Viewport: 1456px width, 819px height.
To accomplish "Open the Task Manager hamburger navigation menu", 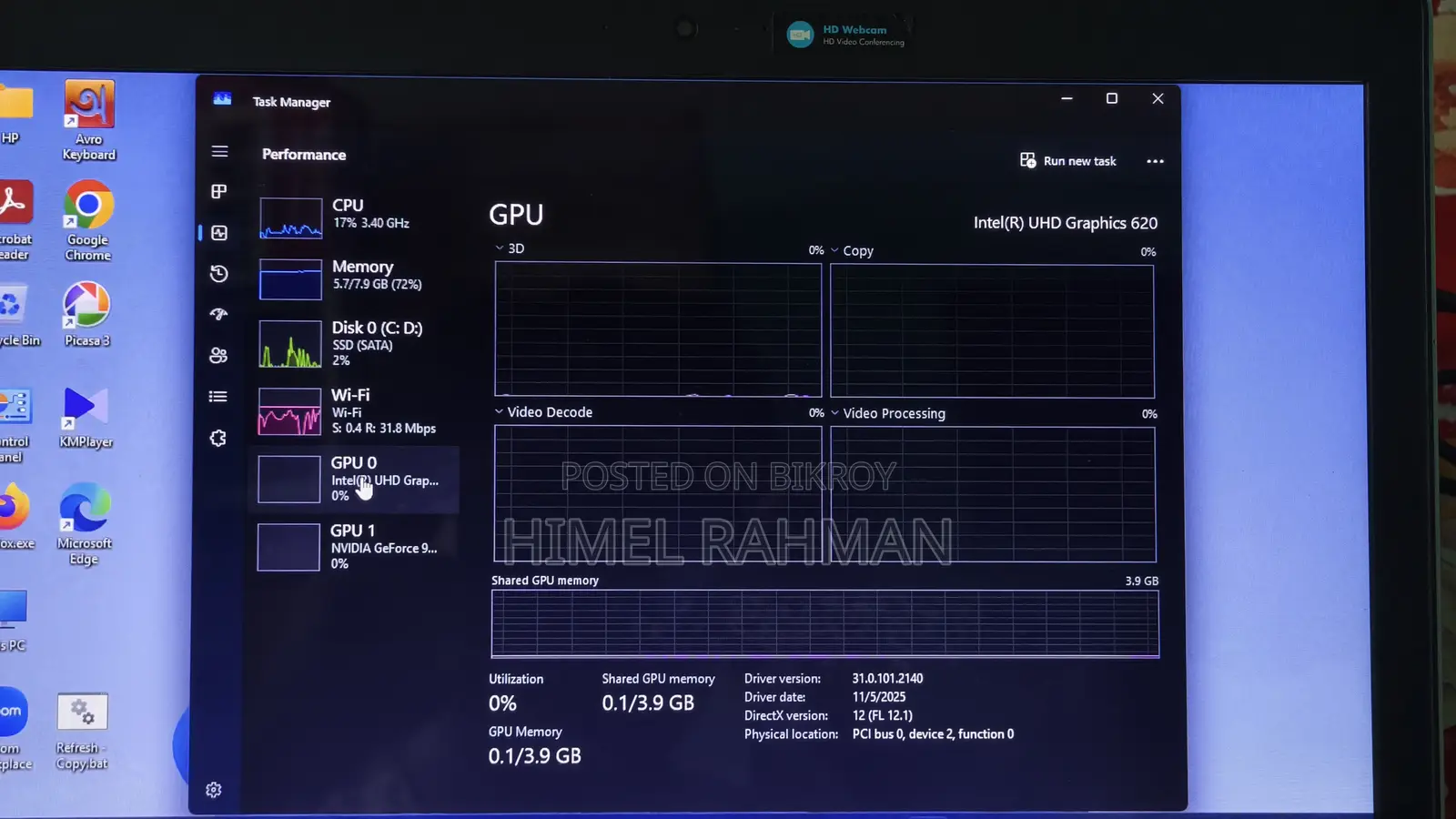I will click(x=219, y=152).
